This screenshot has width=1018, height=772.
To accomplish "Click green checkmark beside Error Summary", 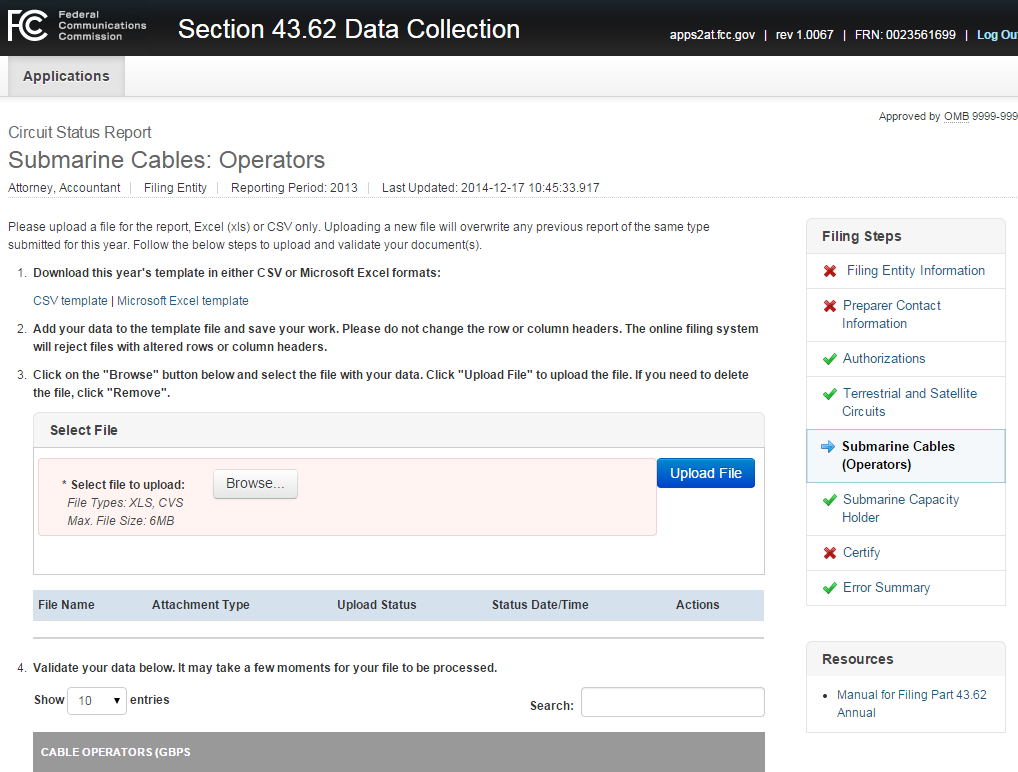I will pos(829,588).
